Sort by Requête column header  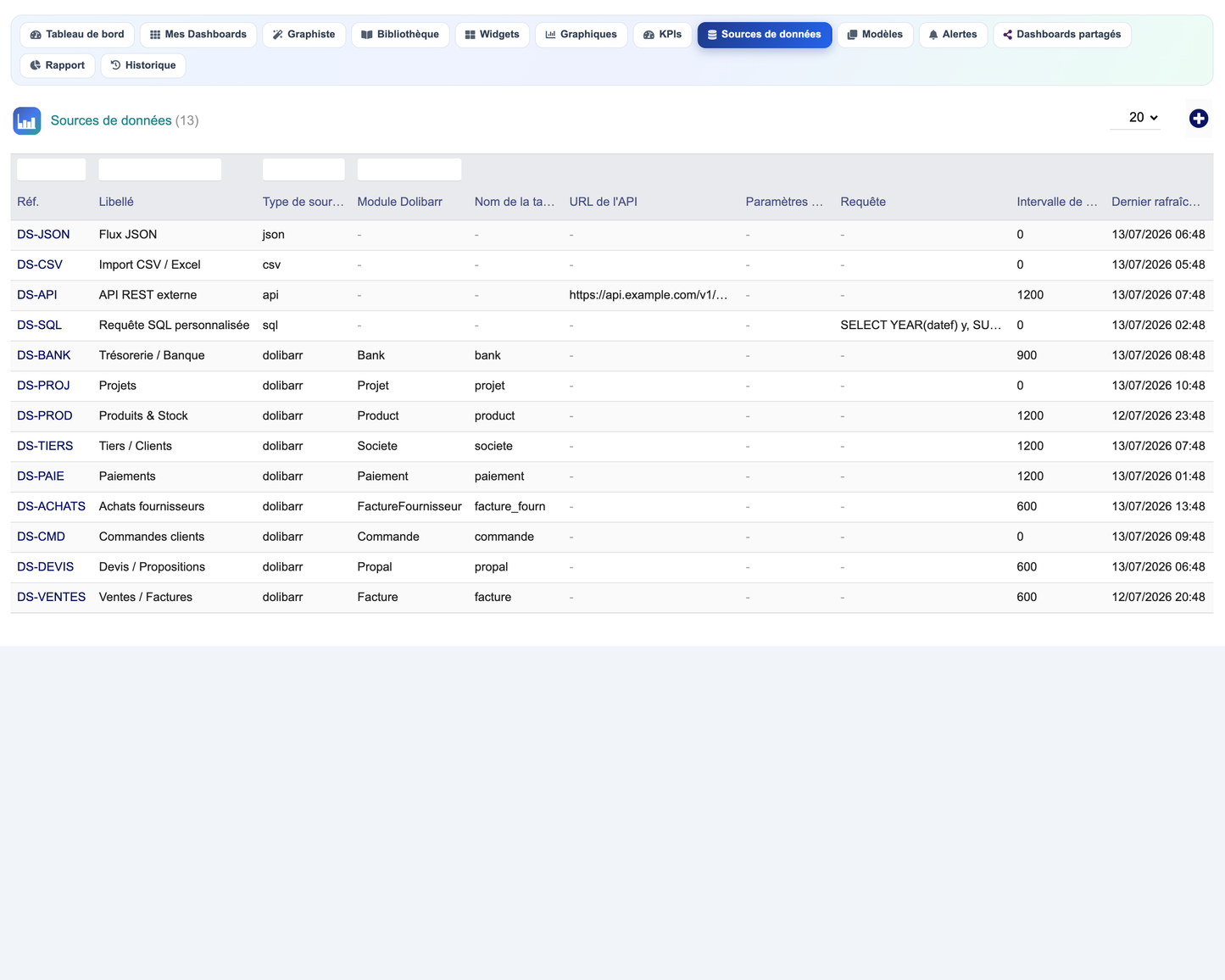(863, 202)
